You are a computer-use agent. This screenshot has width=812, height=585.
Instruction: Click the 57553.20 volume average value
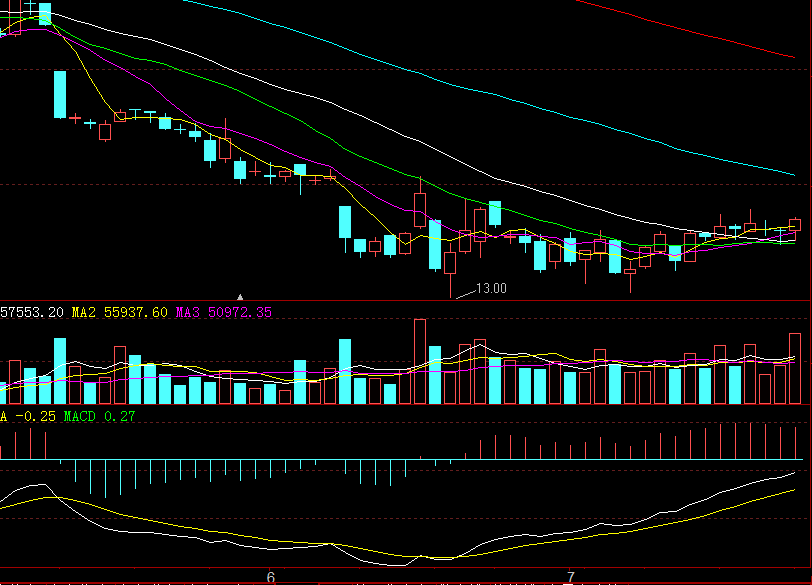32,312
